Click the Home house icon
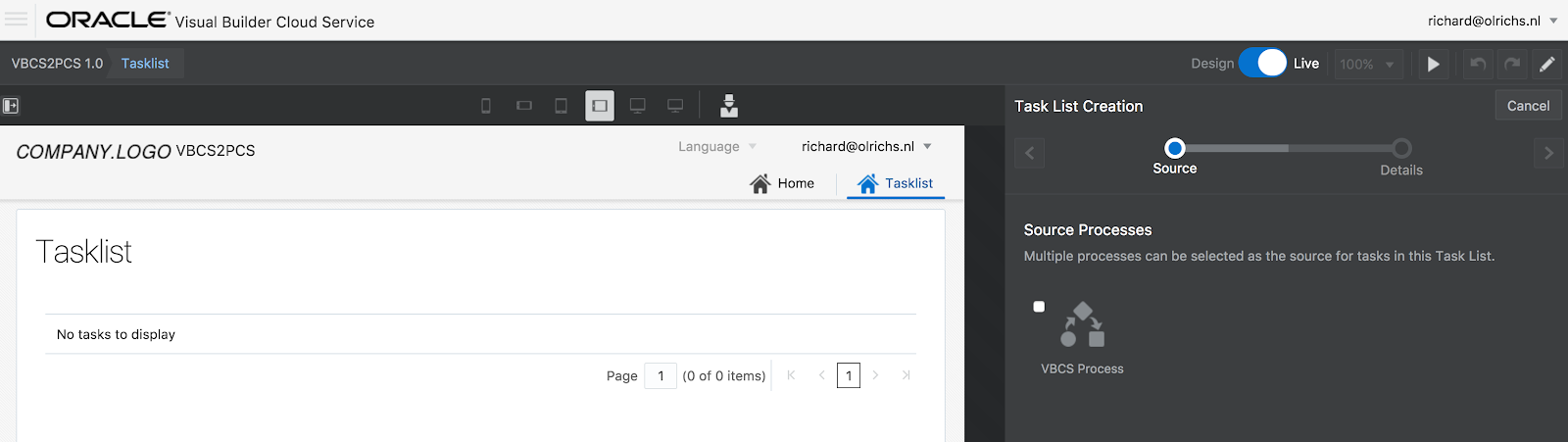 tap(760, 183)
